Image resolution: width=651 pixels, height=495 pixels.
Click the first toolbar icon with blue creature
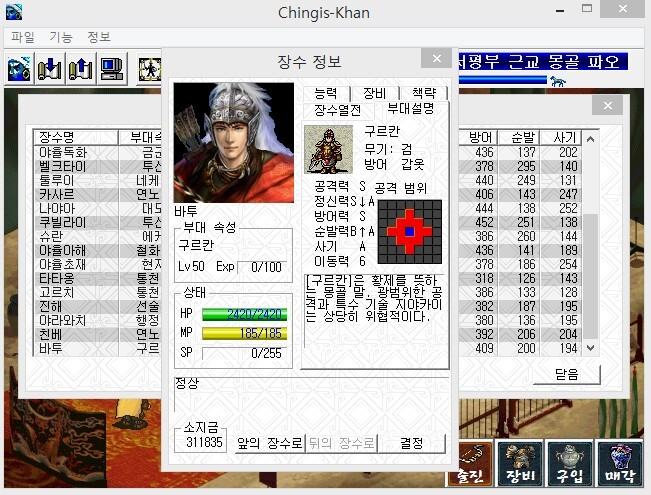pos(20,69)
